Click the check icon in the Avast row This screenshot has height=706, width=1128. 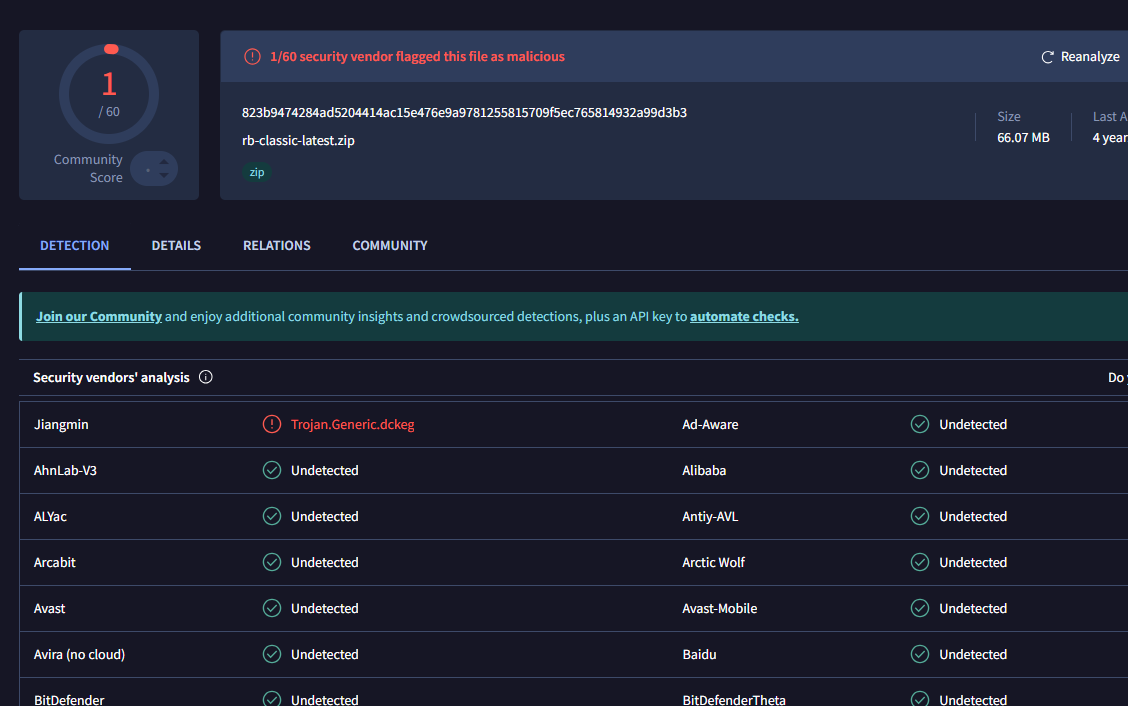272,608
